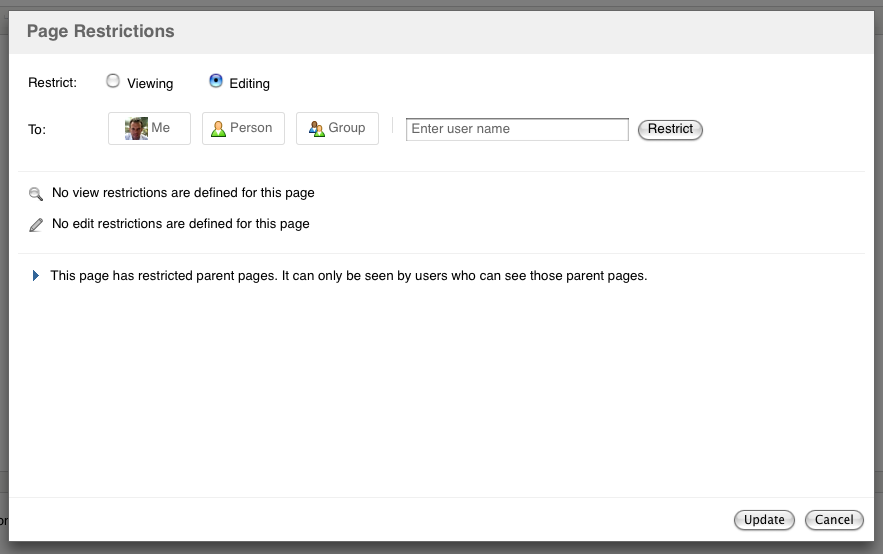Focus the Enter user name field
The width and height of the screenshot is (883, 554).
click(517, 129)
